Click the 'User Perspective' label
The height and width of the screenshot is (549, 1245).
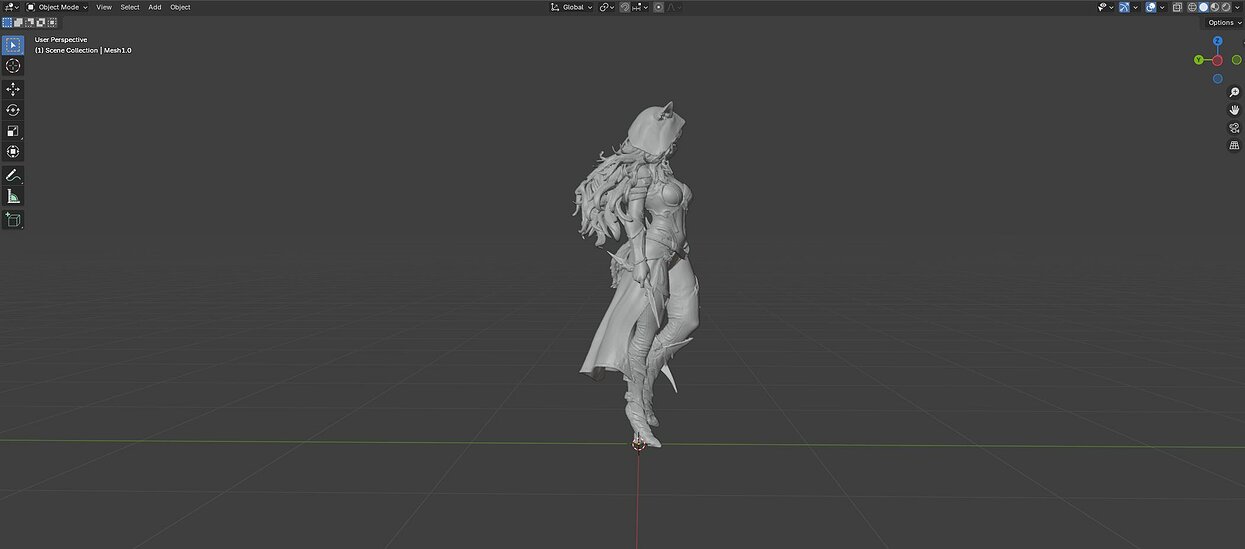(x=61, y=40)
